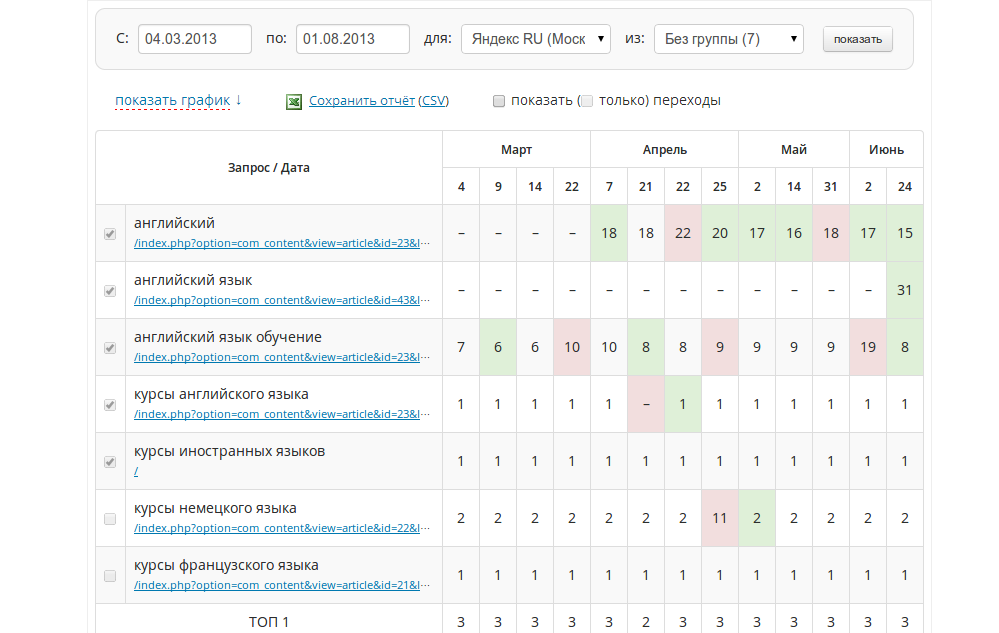Check курсы французского языка row checkbox

(x=110, y=576)
